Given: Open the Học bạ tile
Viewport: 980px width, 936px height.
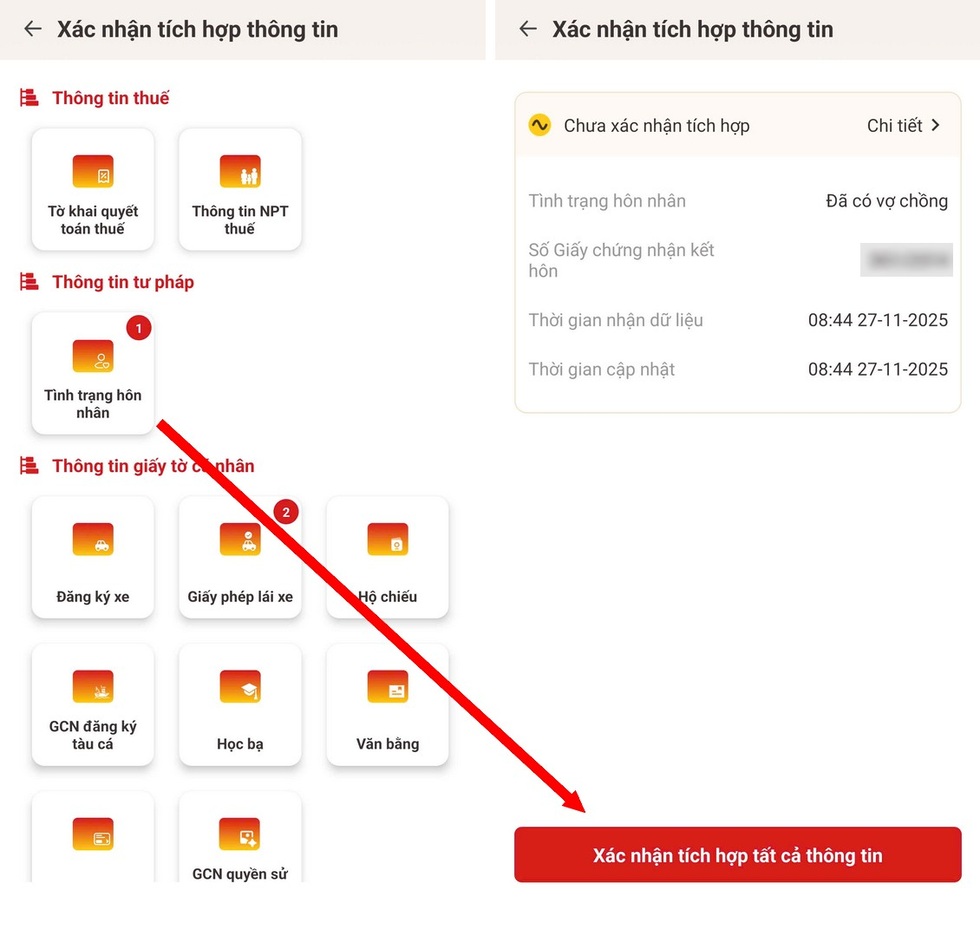Looking at the screenshot, I should coord(240,704).
